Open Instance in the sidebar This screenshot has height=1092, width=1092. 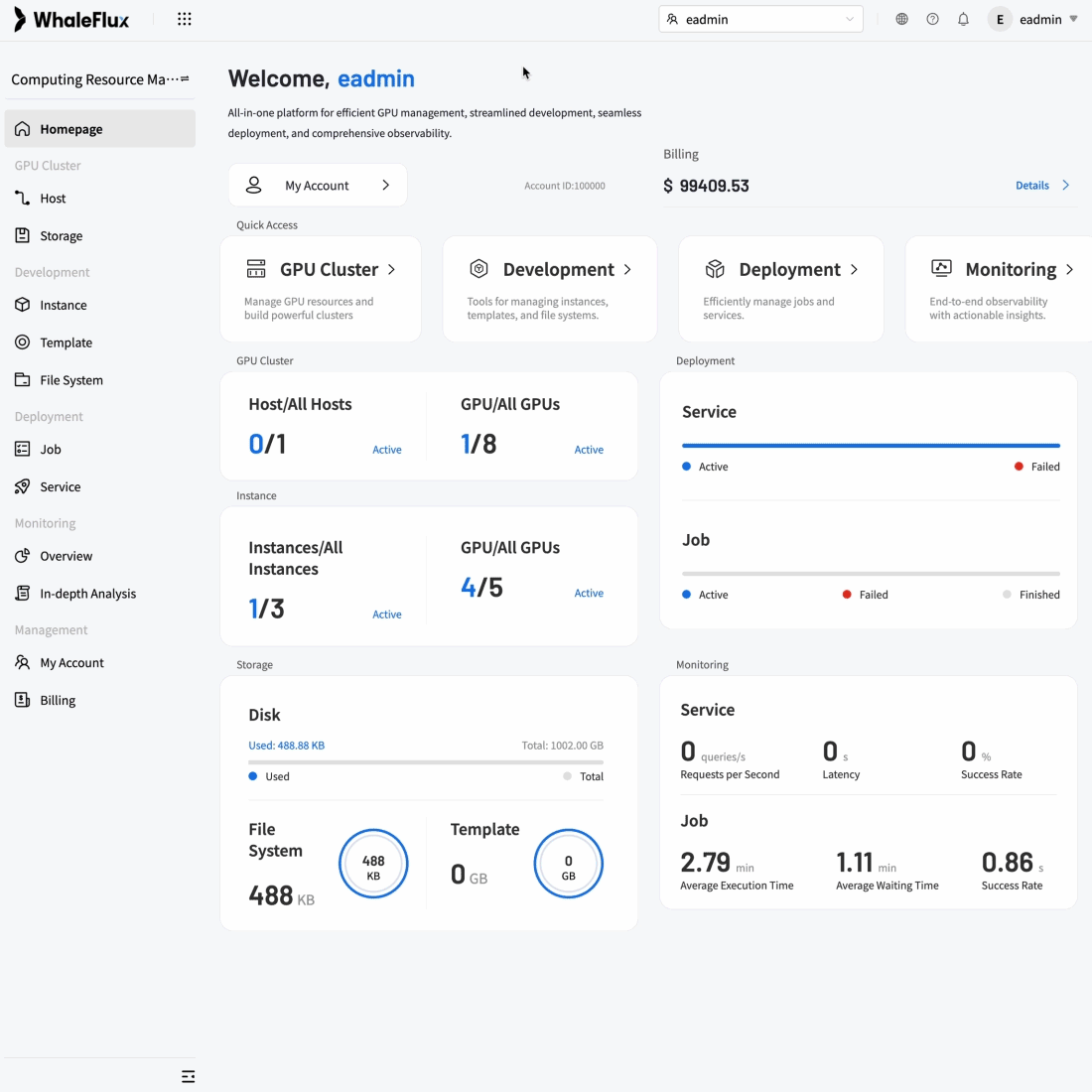[64, 305]
